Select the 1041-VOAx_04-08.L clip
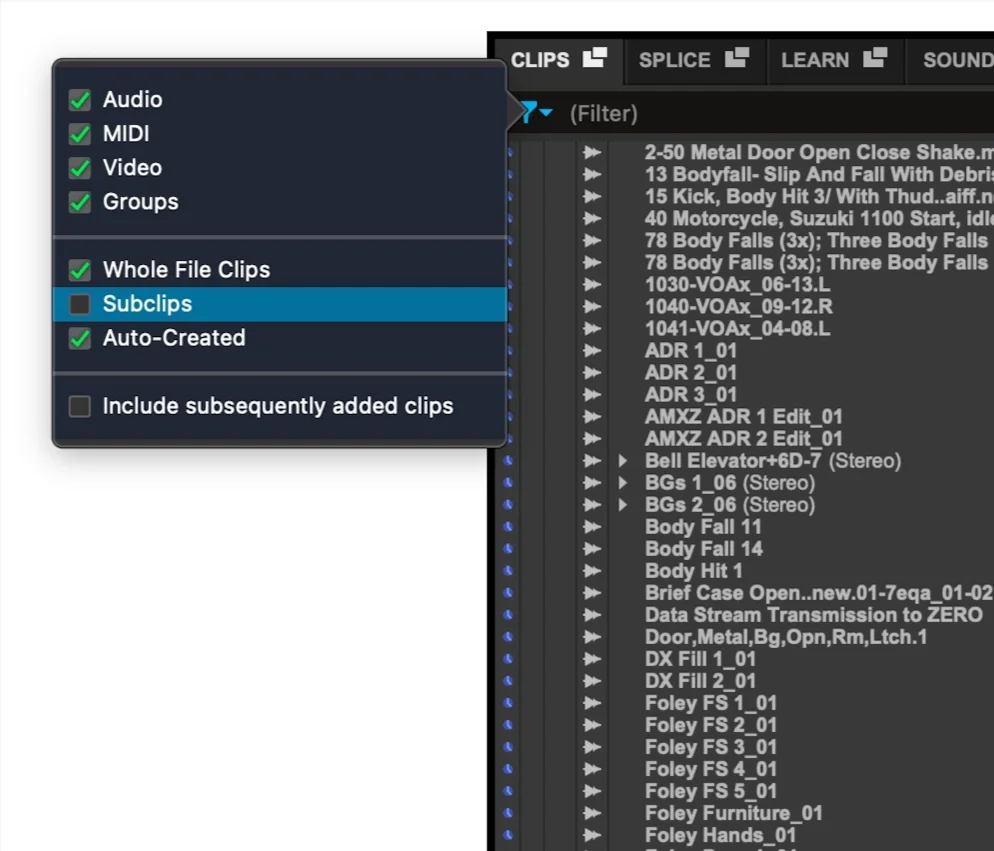Screen dimensions: 994x851 click(x=737, y=328)
